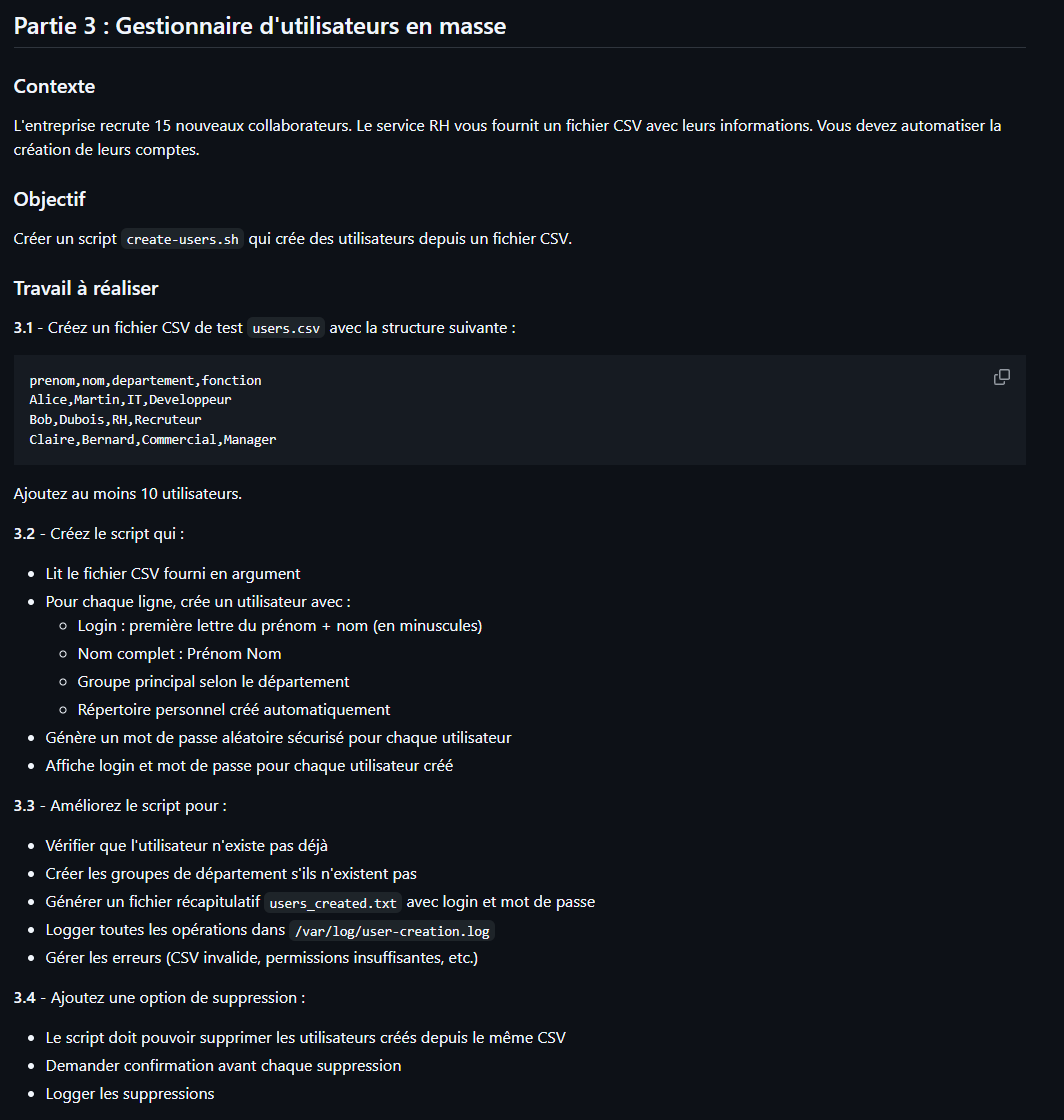Click the "Travail à réaliser" heading
The height and width of the screenshot is (1120, 1064).
point(86,288)
